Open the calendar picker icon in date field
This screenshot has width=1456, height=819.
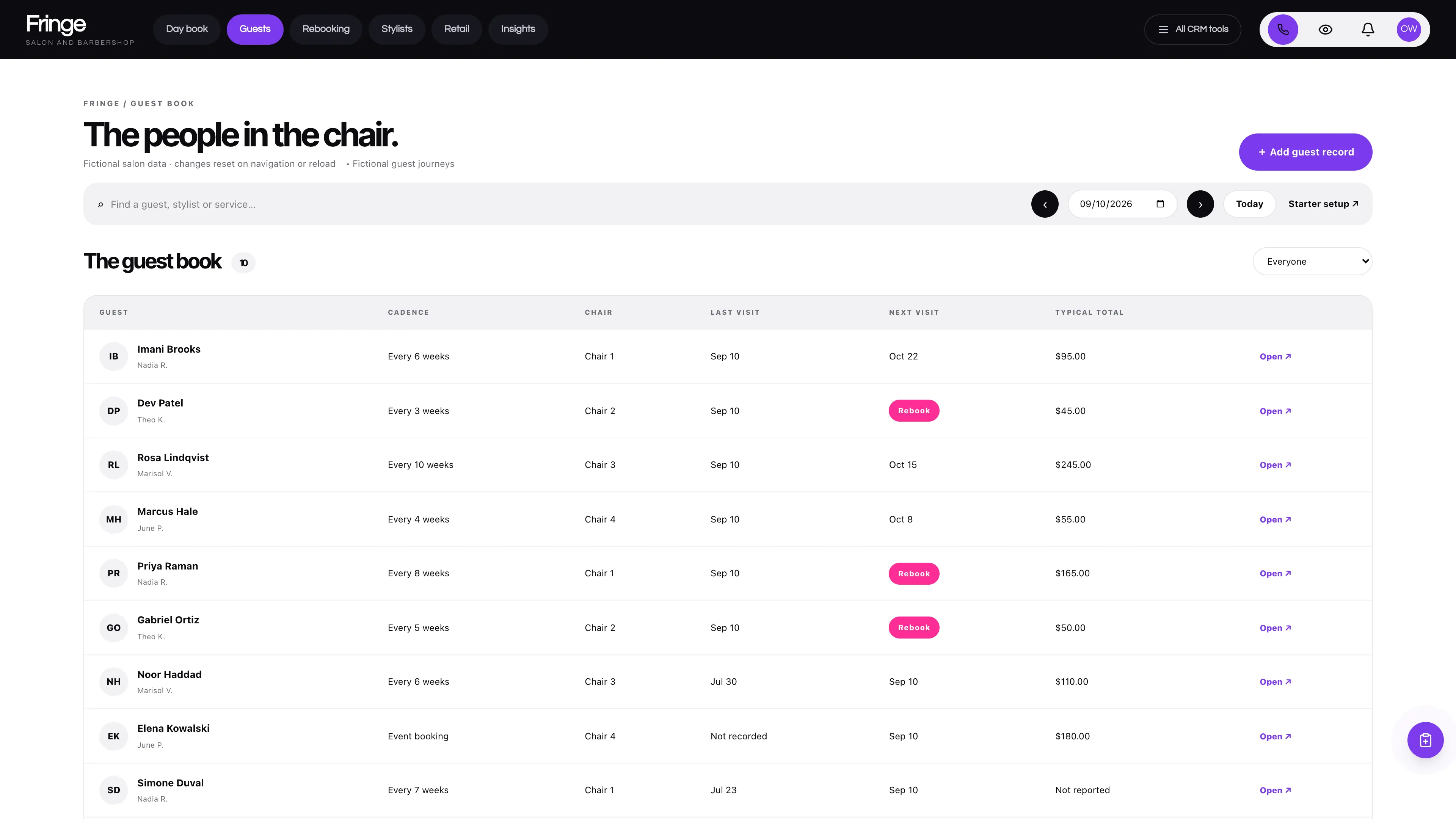tap(1160, 204)
